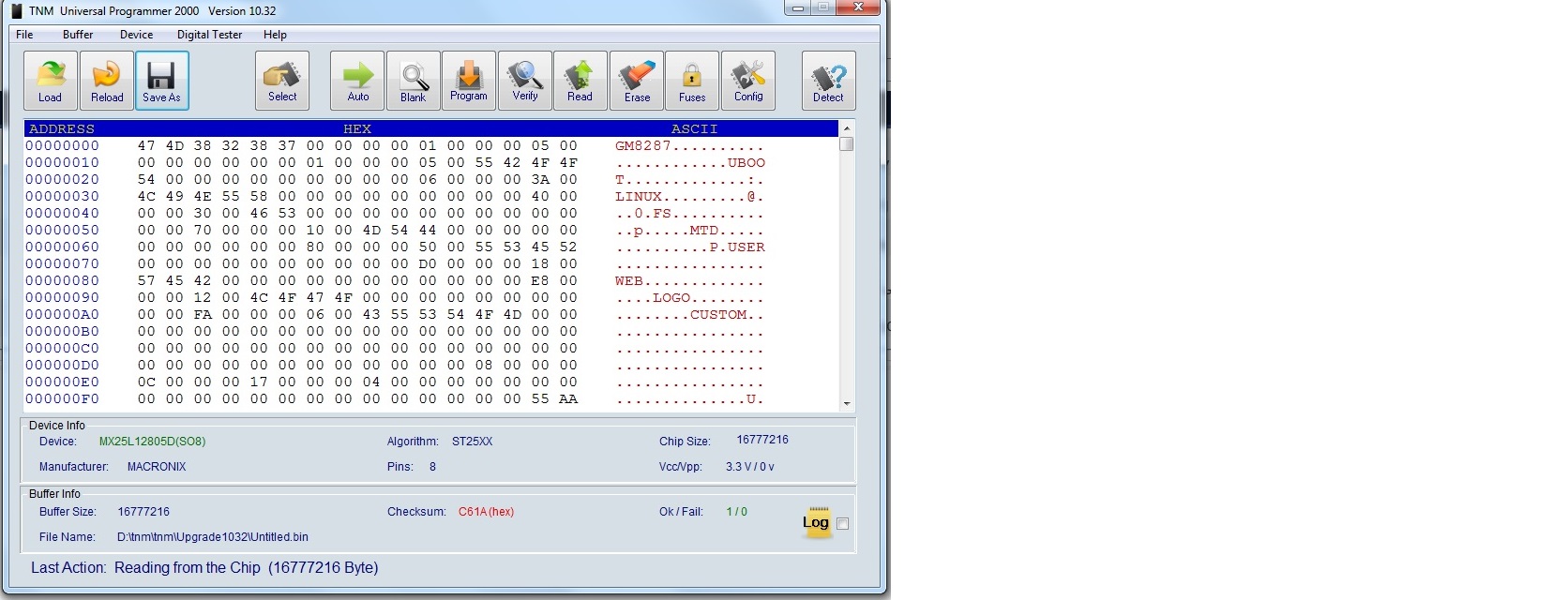The height and width of the screenshot is (600, 1568).
Task: Click the HEX column header
Action: (357, 128)
